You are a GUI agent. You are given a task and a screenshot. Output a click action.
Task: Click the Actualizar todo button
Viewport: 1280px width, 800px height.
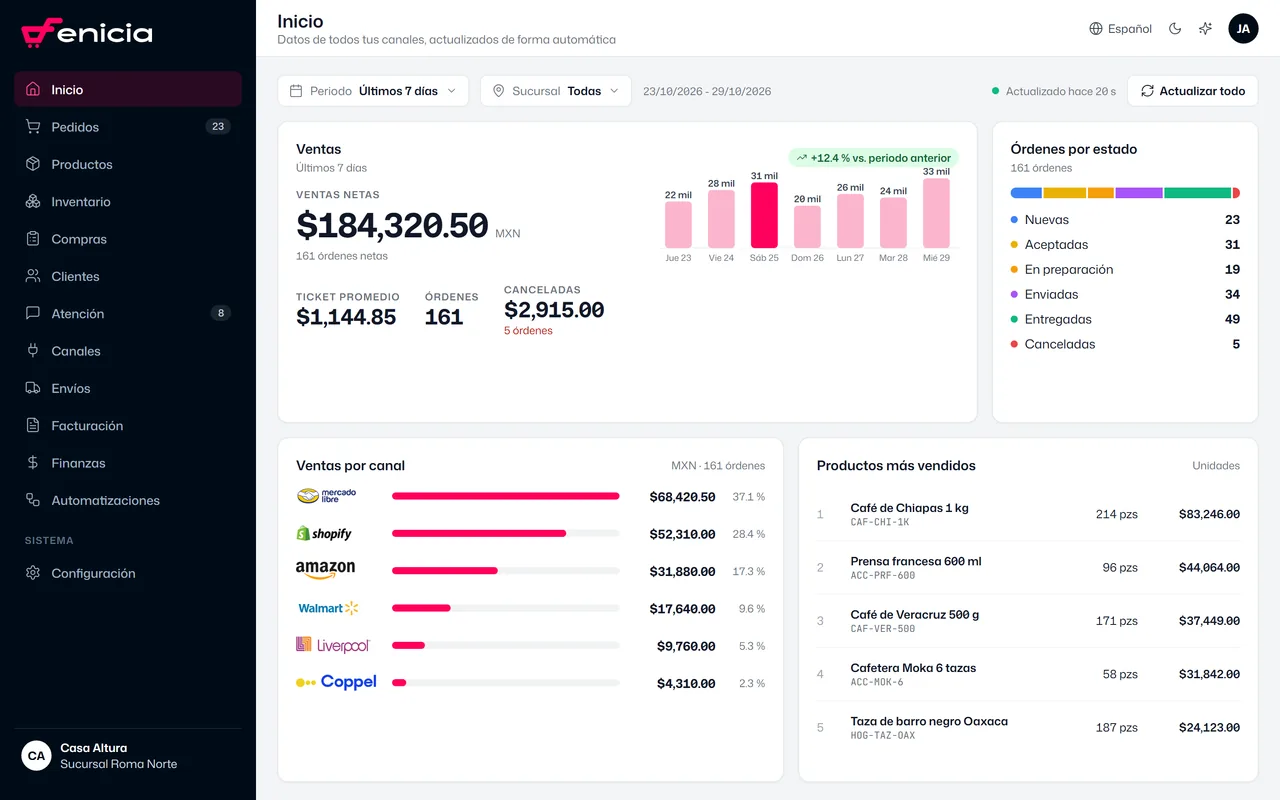(x=1193, y=91)
